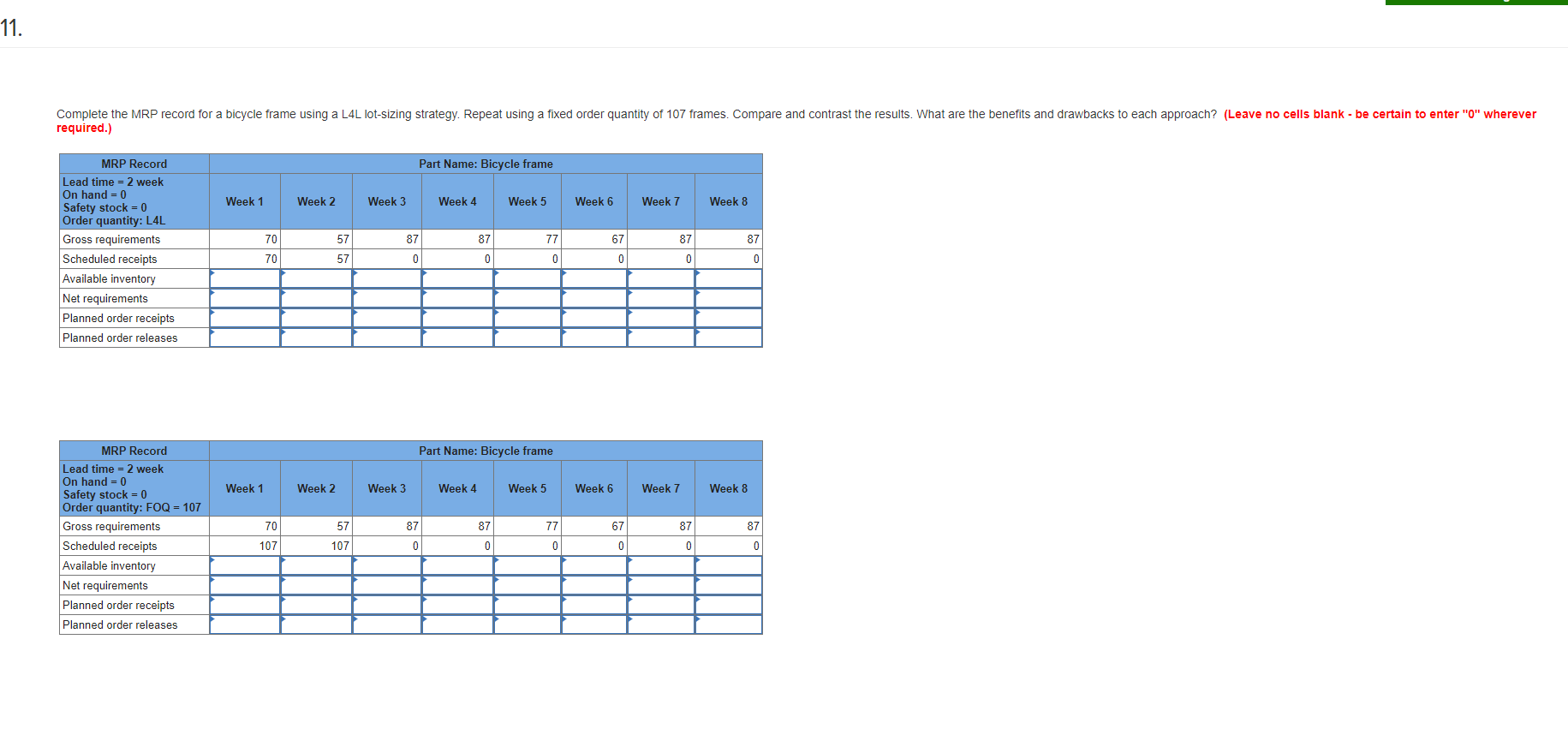Viewport: 1568px width, 729px height.
Task: Click L4L Gross requirements value 77 in Week 5
Action: click(x=551, y=239)
